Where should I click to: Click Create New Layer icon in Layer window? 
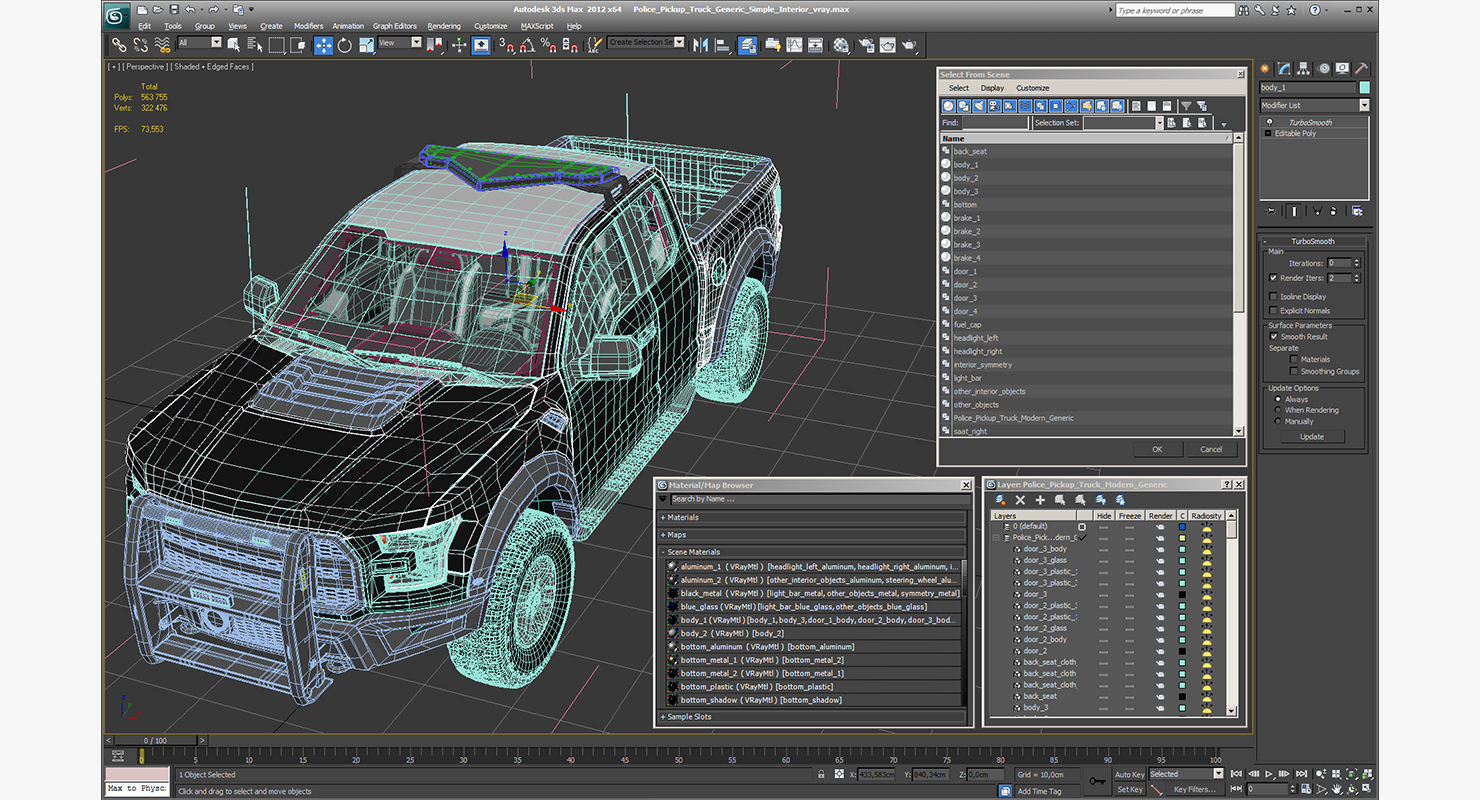pyautogui.click(x=1000, y=499)
